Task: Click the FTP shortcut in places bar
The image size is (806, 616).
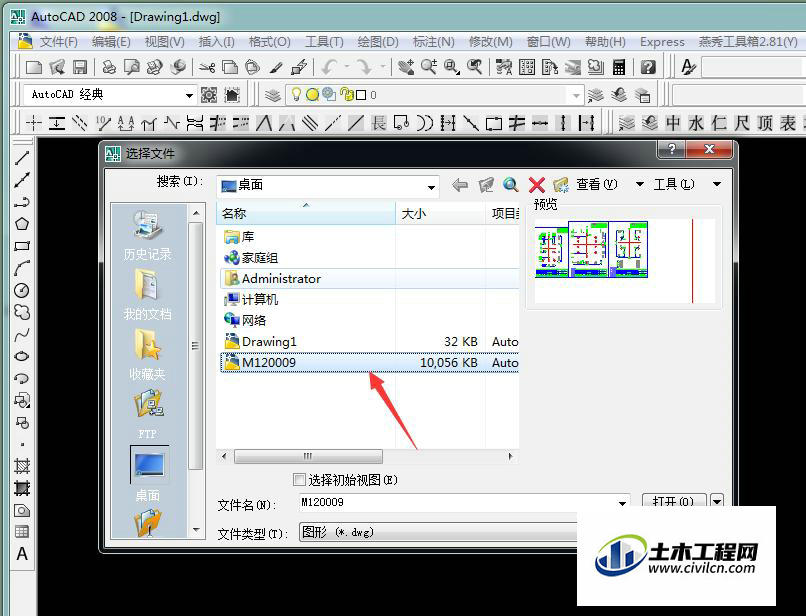Action: pyautogui.click(x=148, y=414)
